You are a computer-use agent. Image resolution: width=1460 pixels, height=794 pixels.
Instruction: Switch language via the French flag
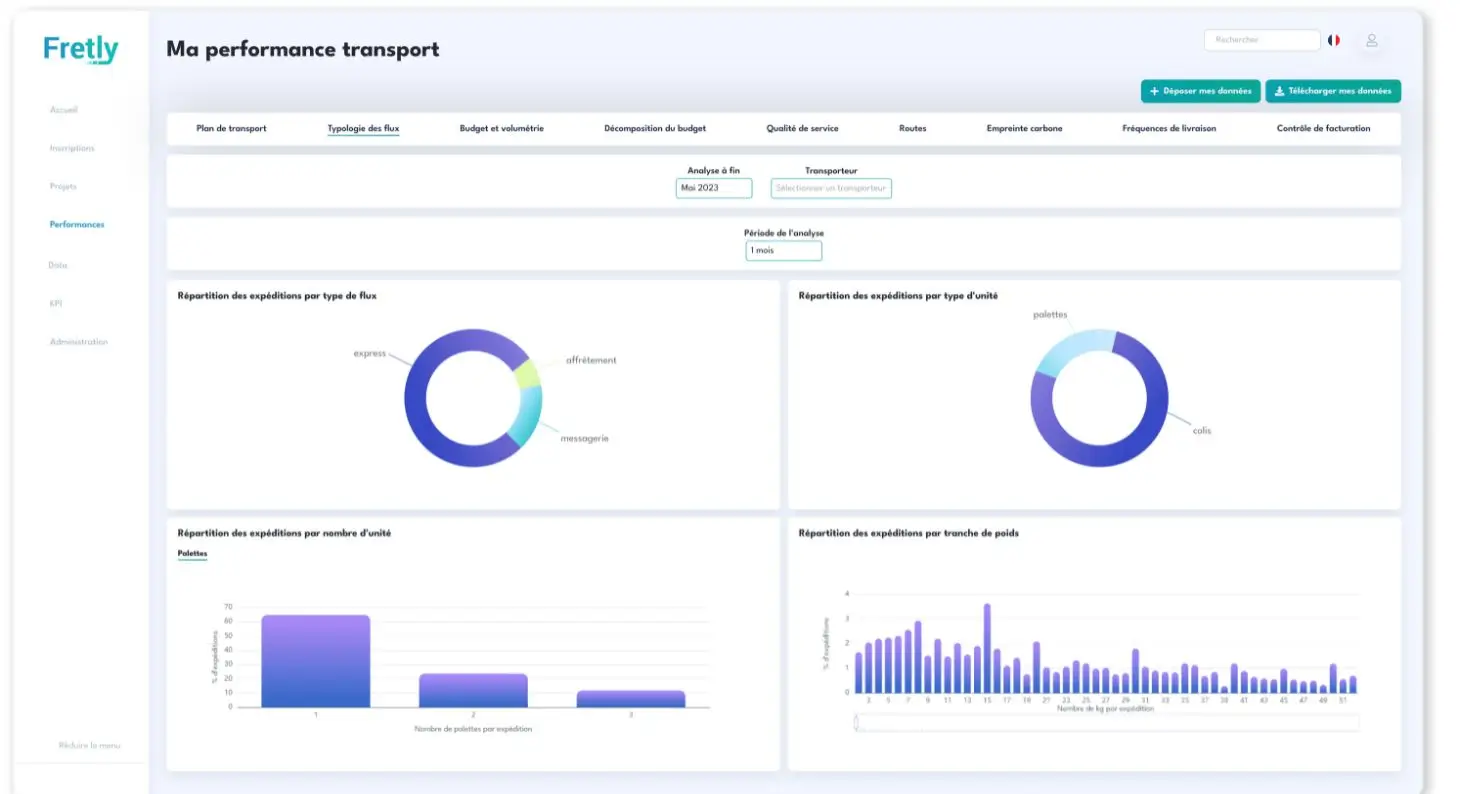pyautogui.click(x=1334, y=40)
